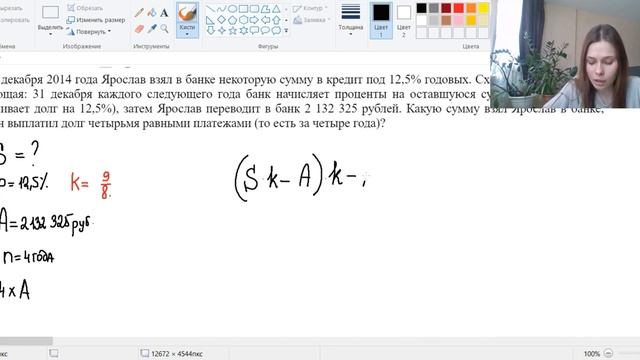Choose the Hexagon shape

pyautogui.click(x=243, y=20)
